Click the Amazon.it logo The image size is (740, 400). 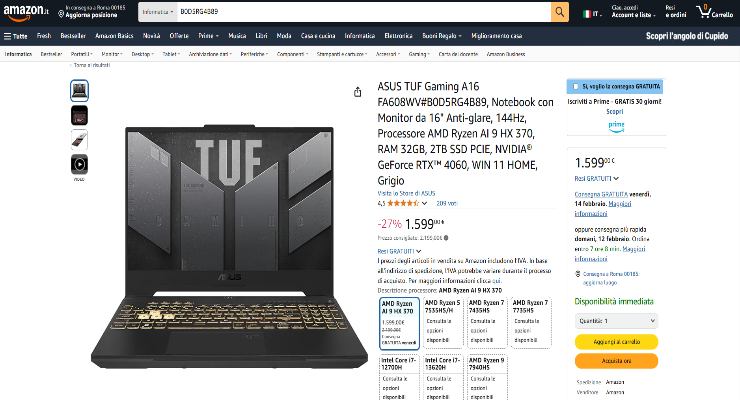(x=25, y=12)
